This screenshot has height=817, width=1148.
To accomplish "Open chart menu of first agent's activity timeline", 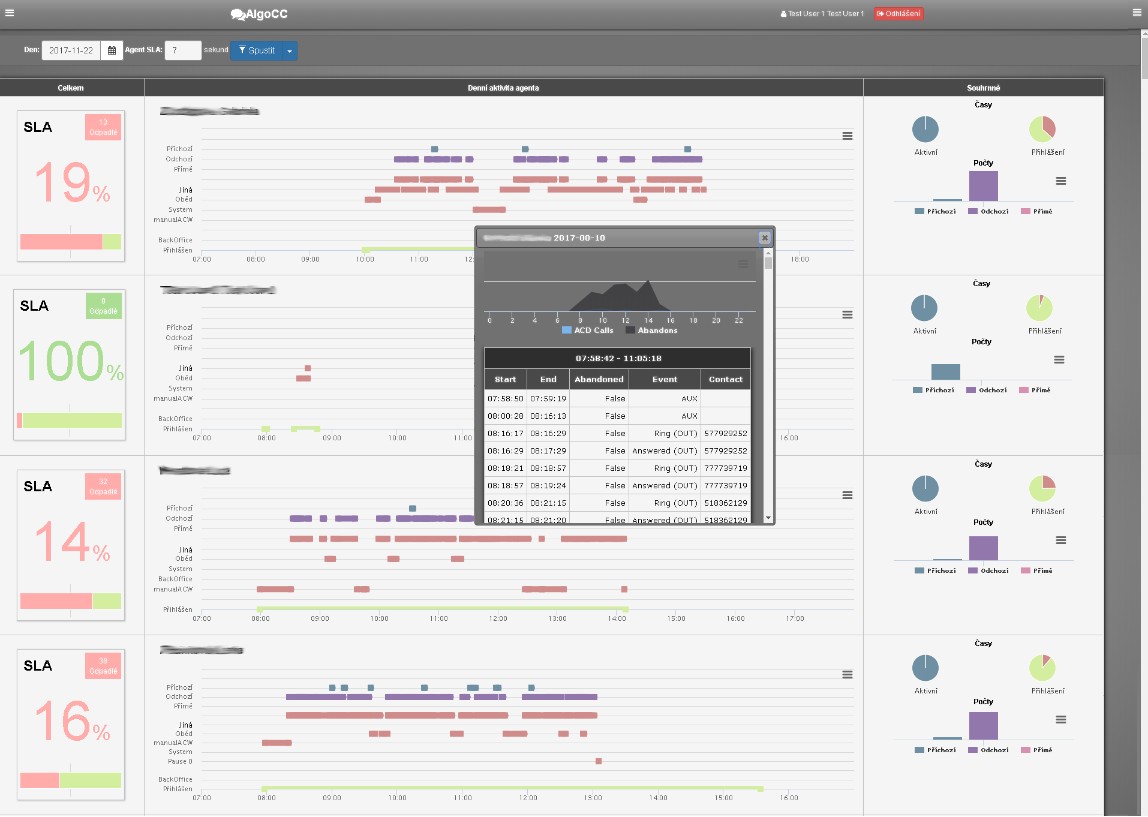I will click(x=847, y=136).
